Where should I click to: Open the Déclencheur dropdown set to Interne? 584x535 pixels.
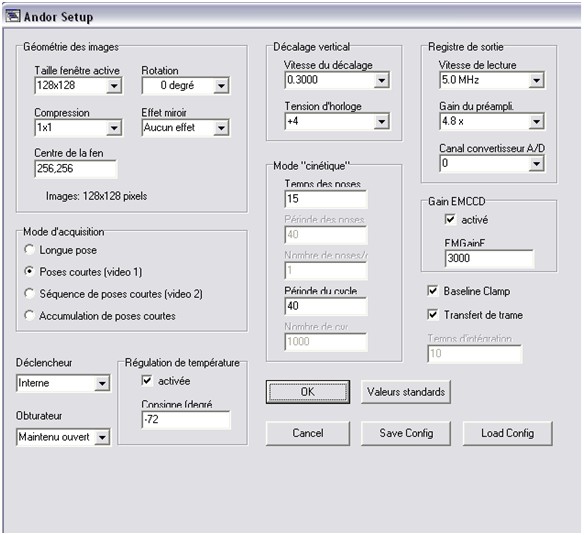pyautogui.click(x=63, y=383)
